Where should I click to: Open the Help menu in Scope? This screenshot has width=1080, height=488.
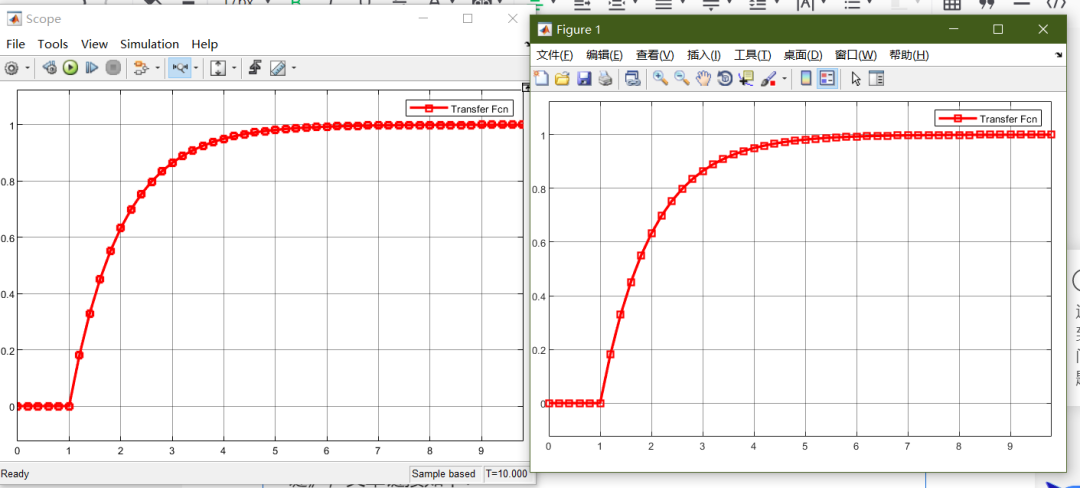[x=205, y=44]
